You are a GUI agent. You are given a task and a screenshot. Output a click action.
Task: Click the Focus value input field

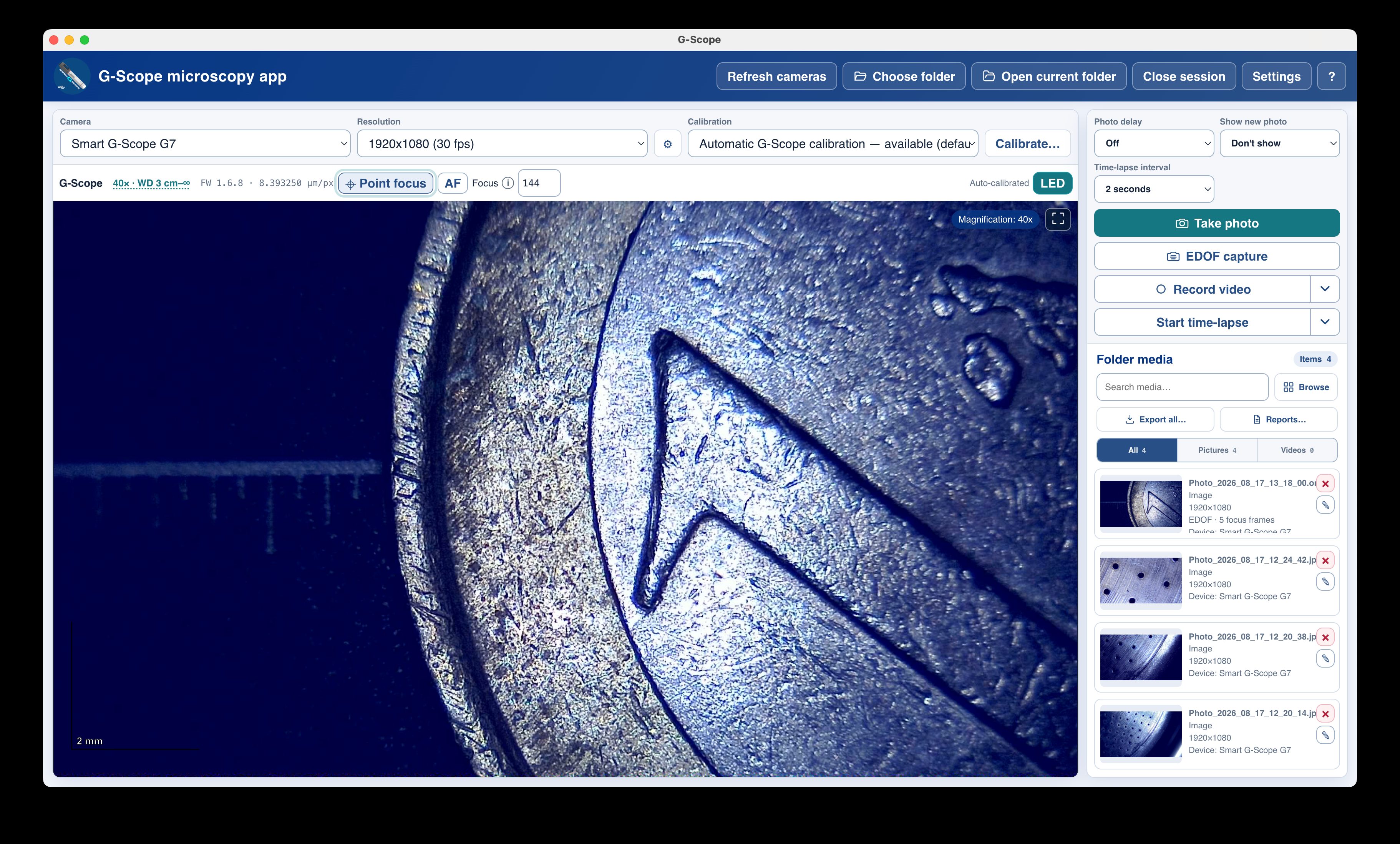pyautogui.click(x=539, y=183)
